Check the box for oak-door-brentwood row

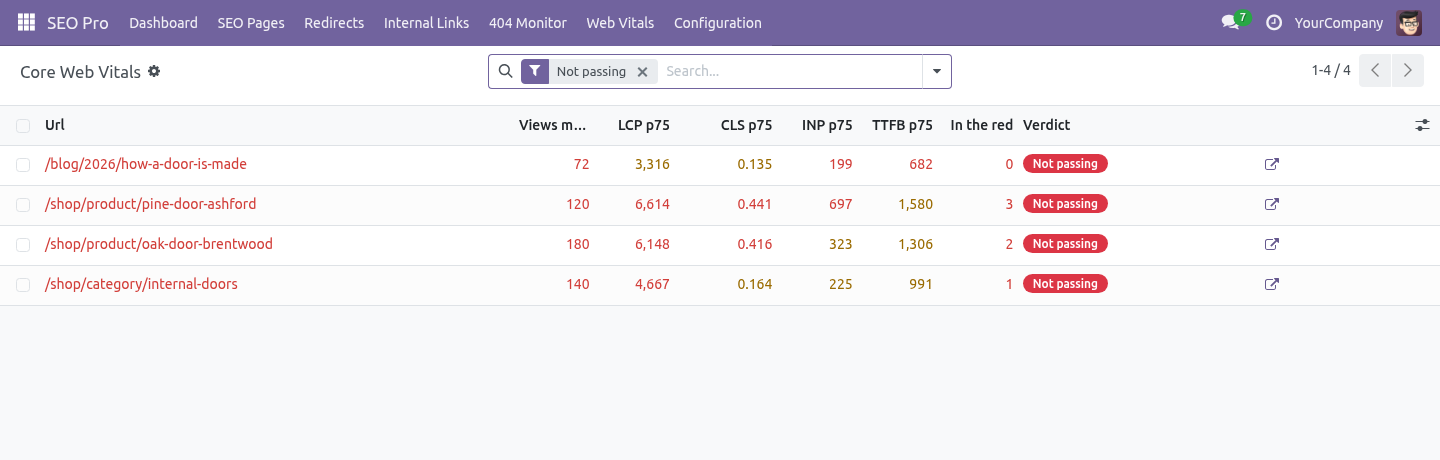(23, 244)
